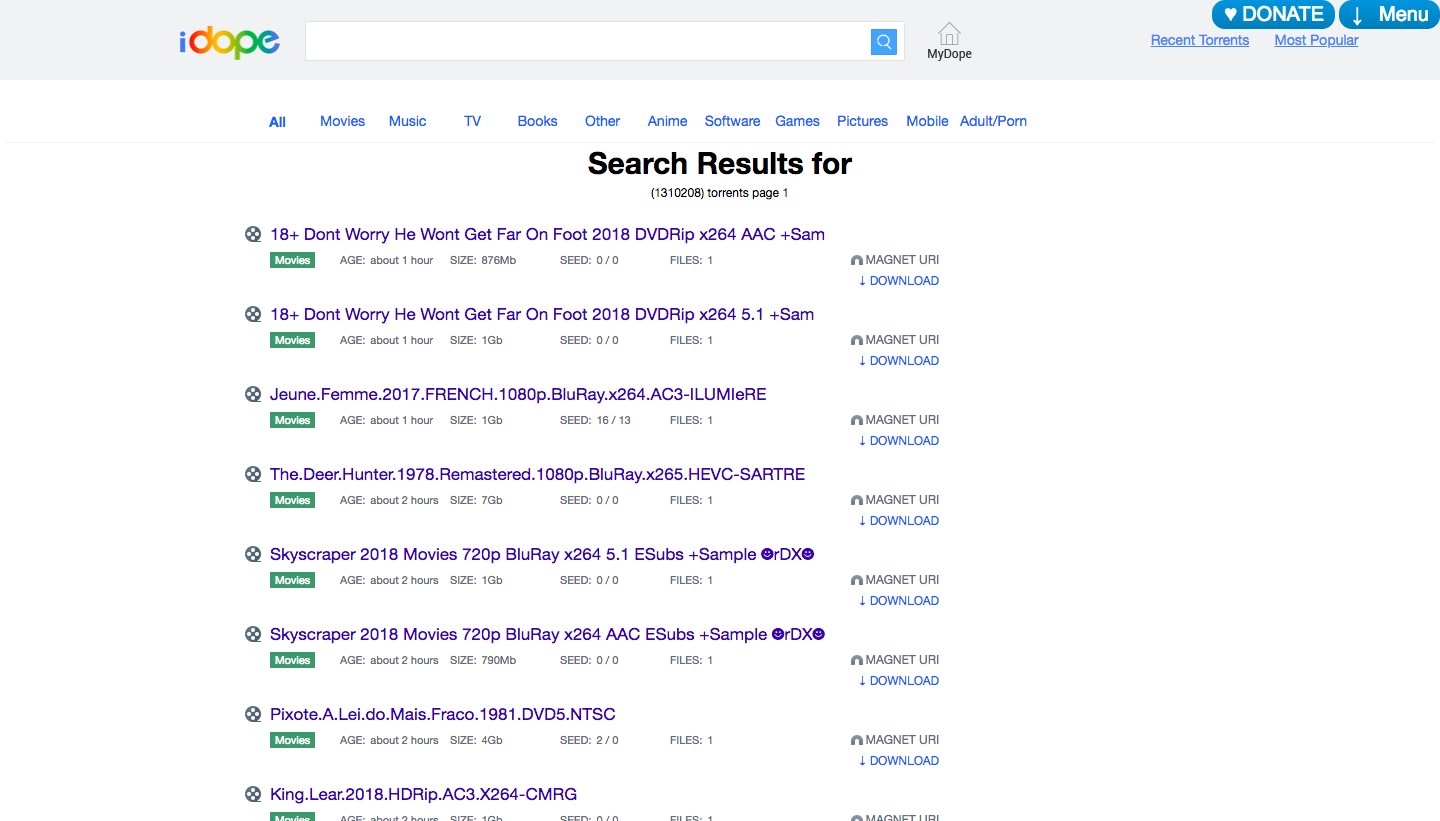Viewport: 1440px width, 821px height.
Task: Go to the Most Popular link
Action: [1316, 40]
